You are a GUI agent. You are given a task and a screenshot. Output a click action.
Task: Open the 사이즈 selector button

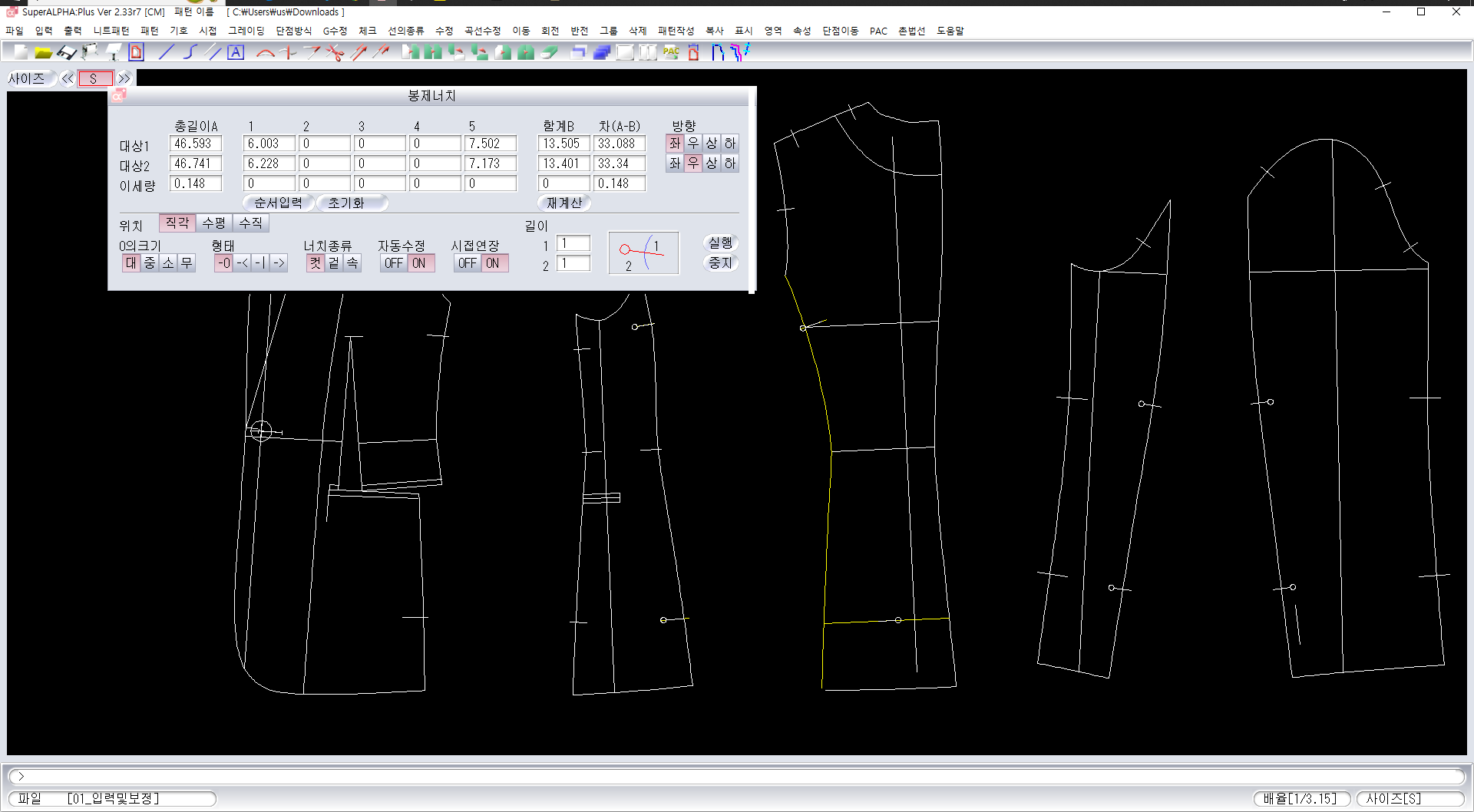pyautogui.click(x=28, y=78)
